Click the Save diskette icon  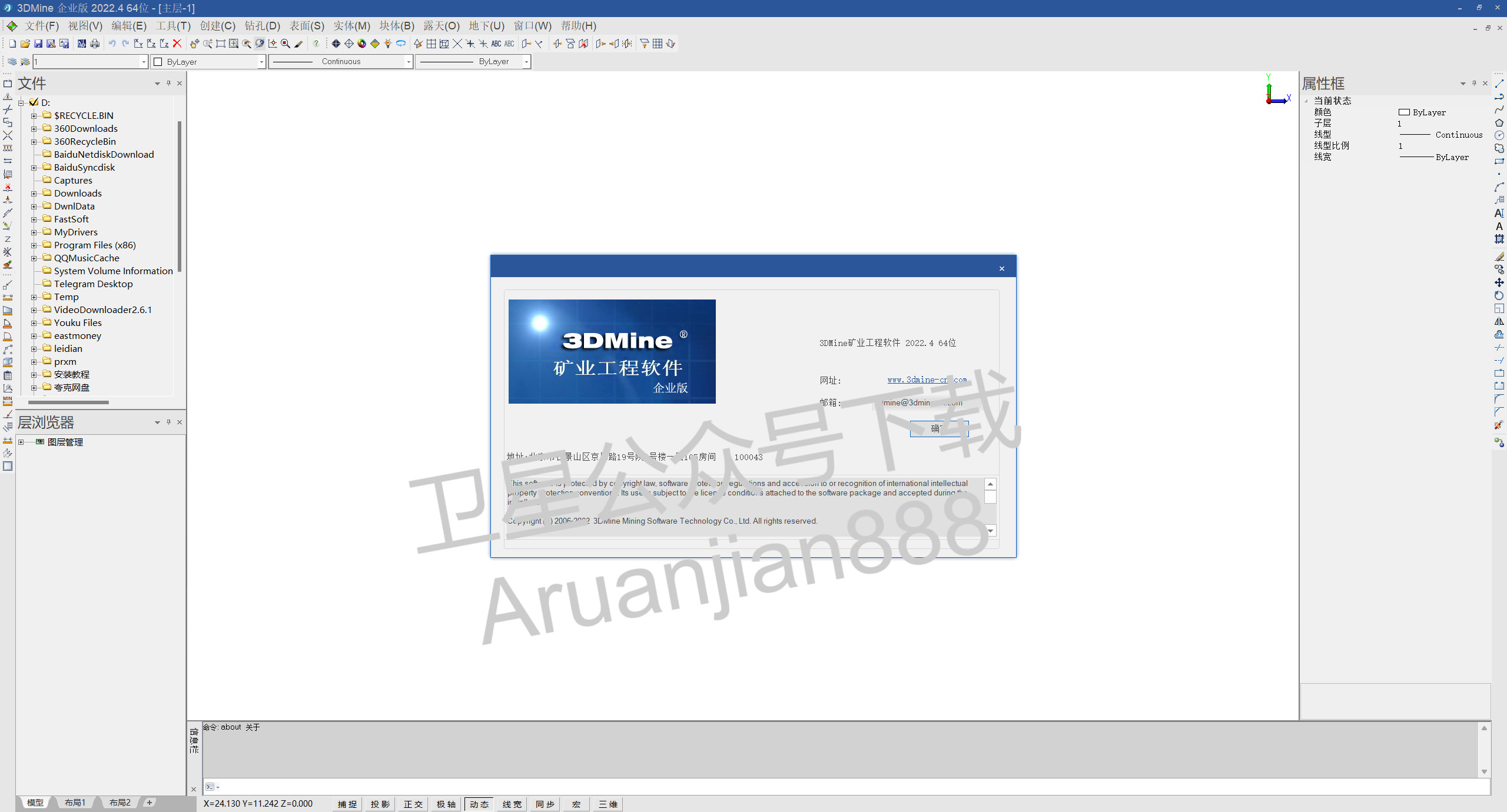pyautogui.click(x=38, y=44)
